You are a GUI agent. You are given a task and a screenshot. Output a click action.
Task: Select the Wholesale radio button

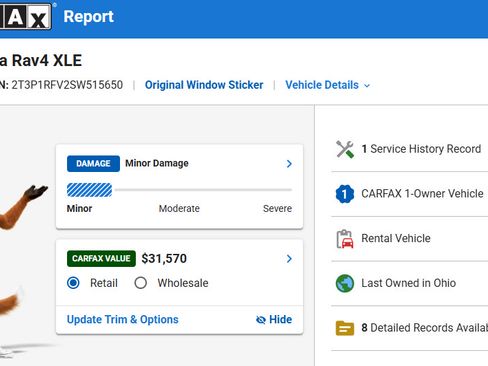point(141,283)
